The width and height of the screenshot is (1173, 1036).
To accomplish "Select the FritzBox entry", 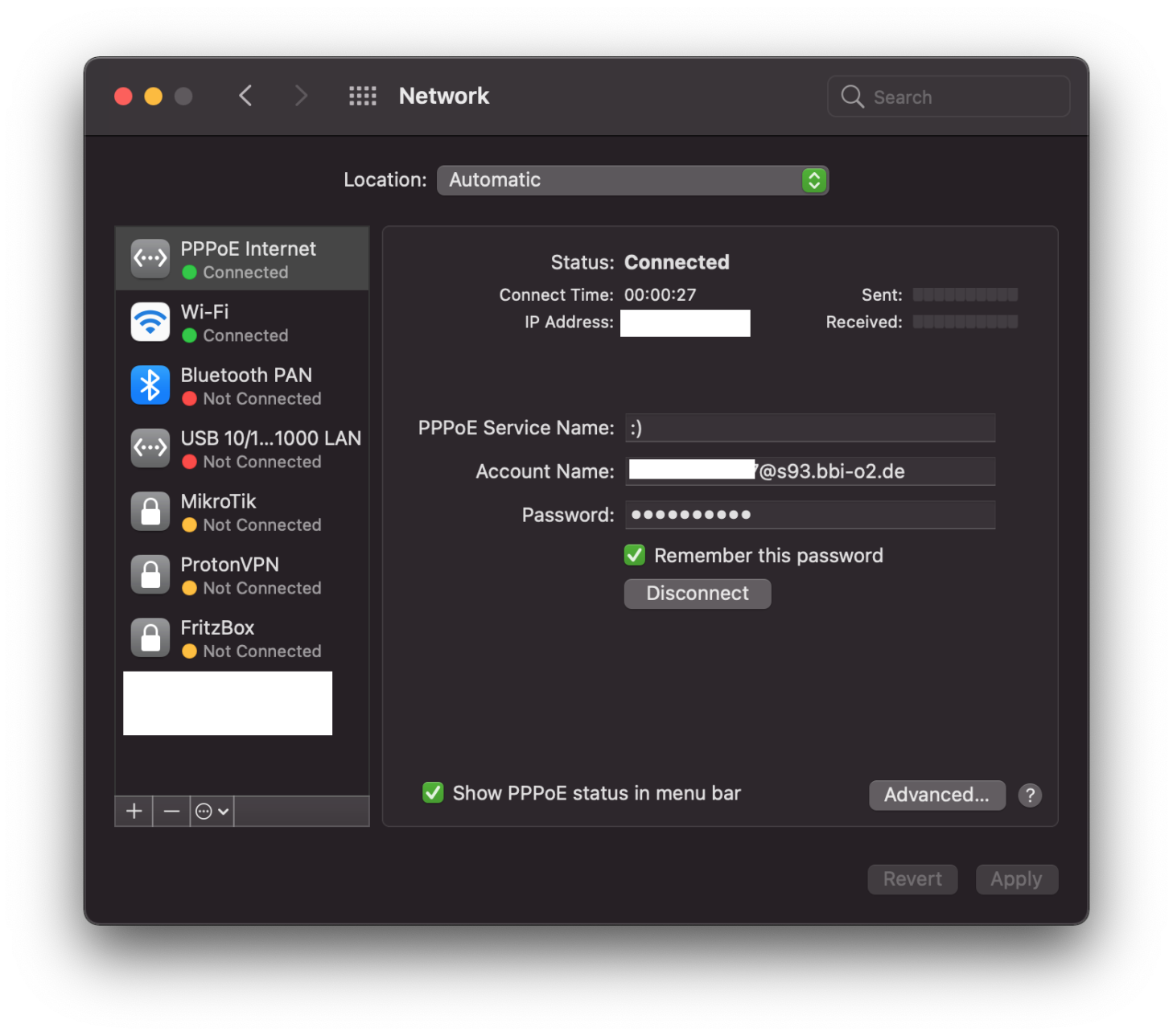I will coord(242,638).
